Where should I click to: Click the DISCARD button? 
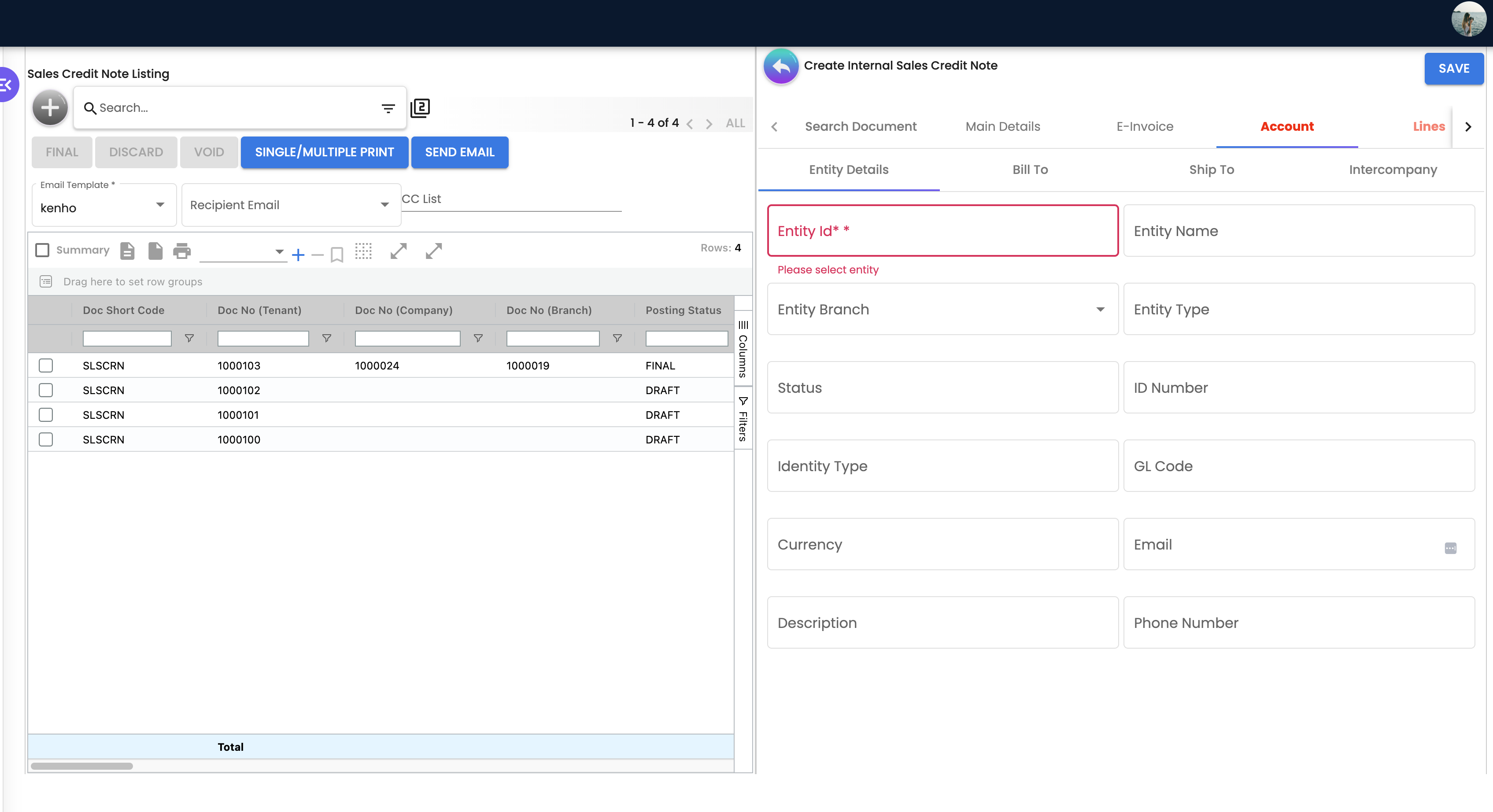[x=136, y=152]
